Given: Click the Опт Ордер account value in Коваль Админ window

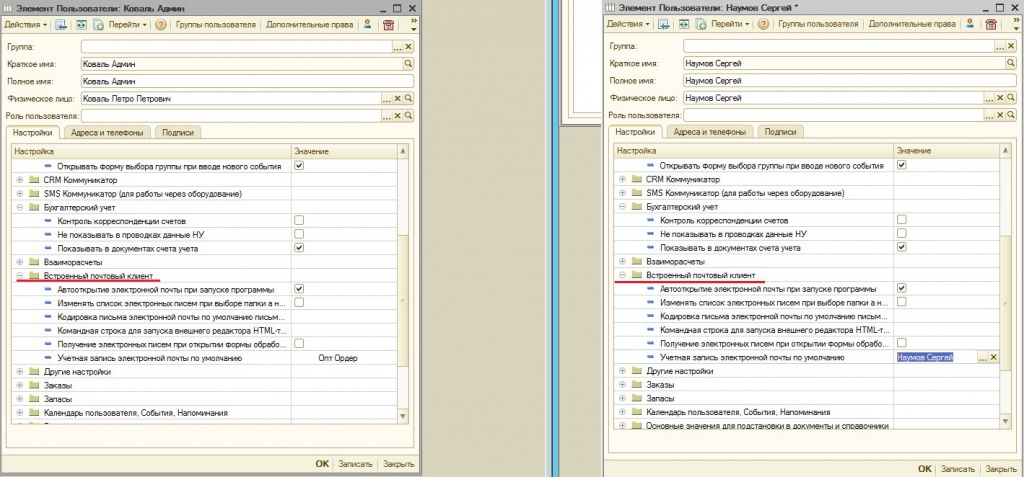Looking at the screenshot, I should 338,358.
